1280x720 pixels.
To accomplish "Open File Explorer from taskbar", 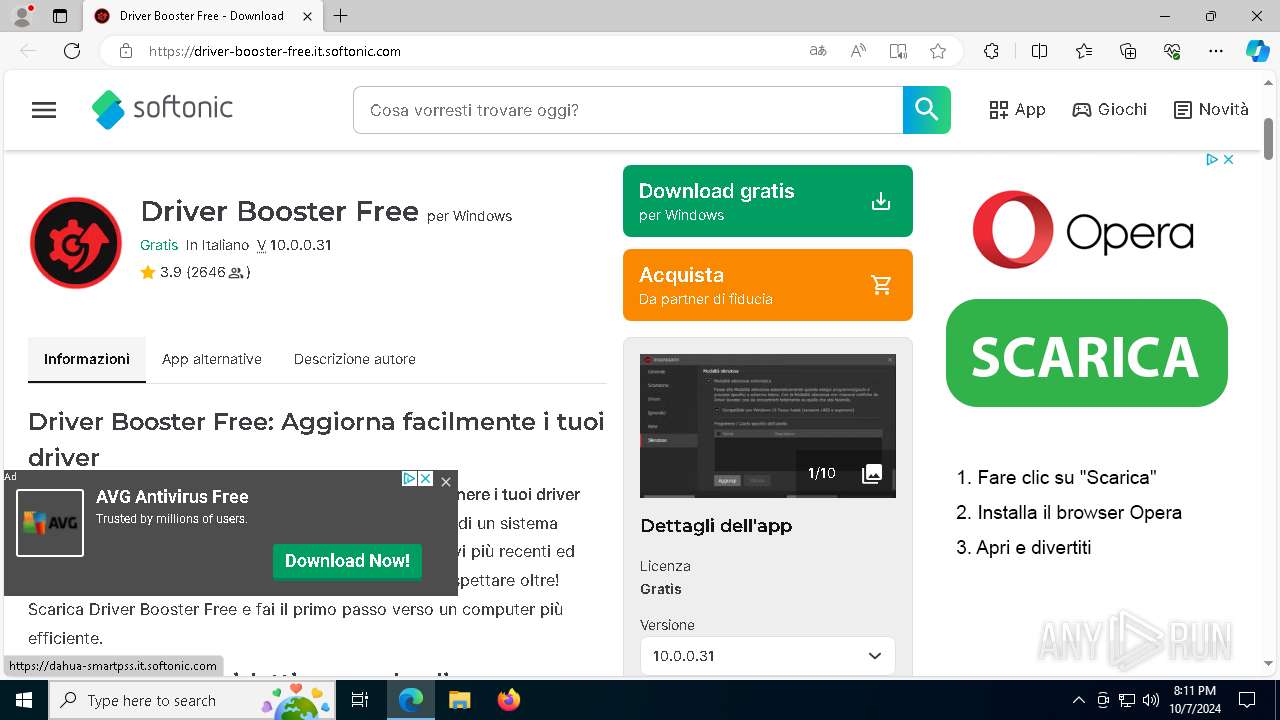I will (x=459, y=700).
